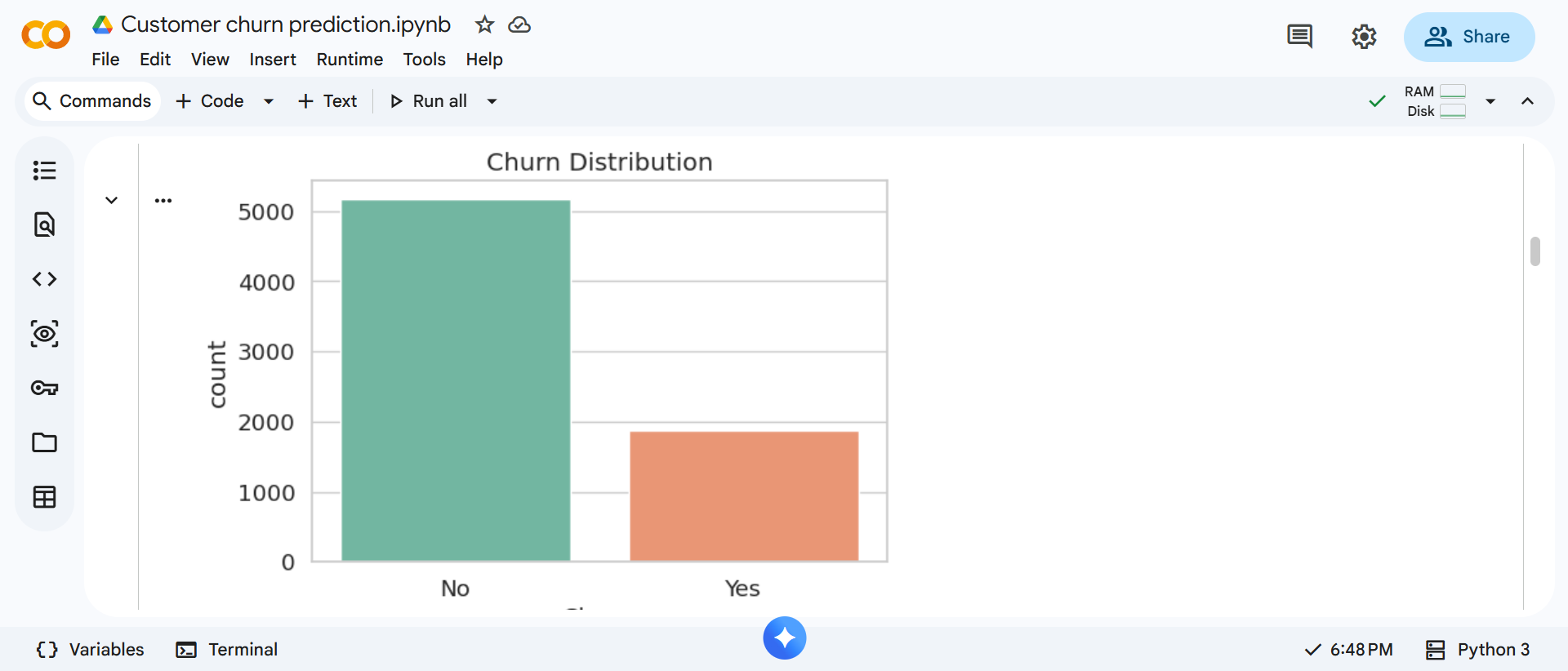Viewport: 1568px width, 671px height.
Task: Open the comments icon
Action: click(1299, 37)
